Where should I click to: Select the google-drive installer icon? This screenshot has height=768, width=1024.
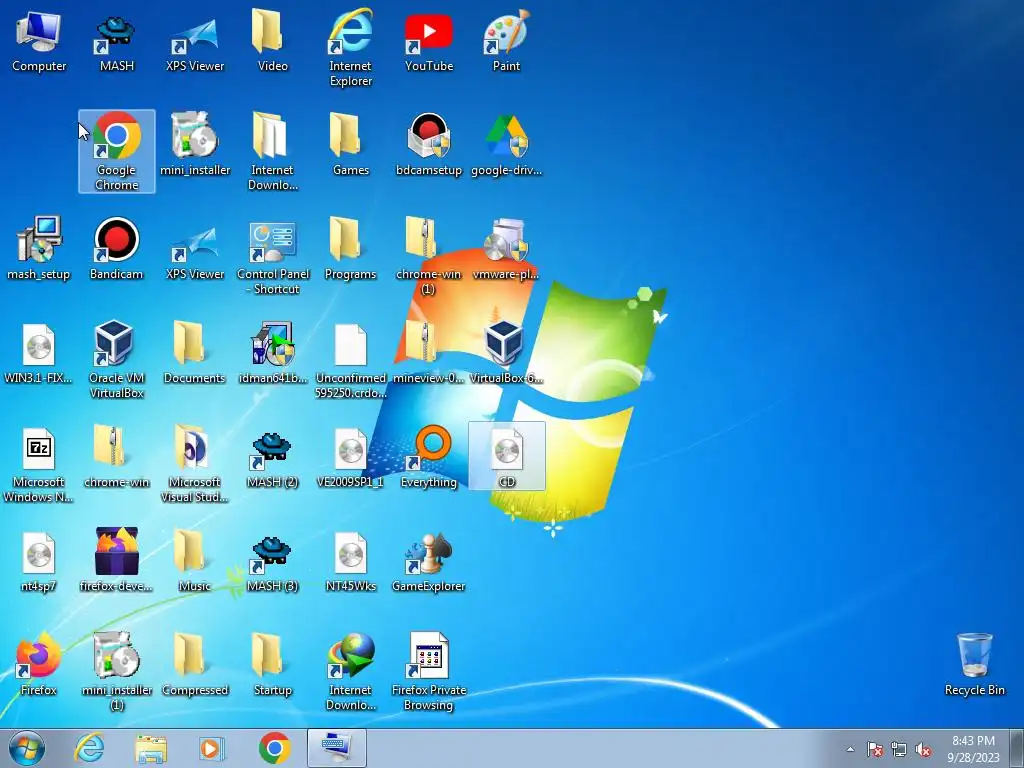(506, 144)
